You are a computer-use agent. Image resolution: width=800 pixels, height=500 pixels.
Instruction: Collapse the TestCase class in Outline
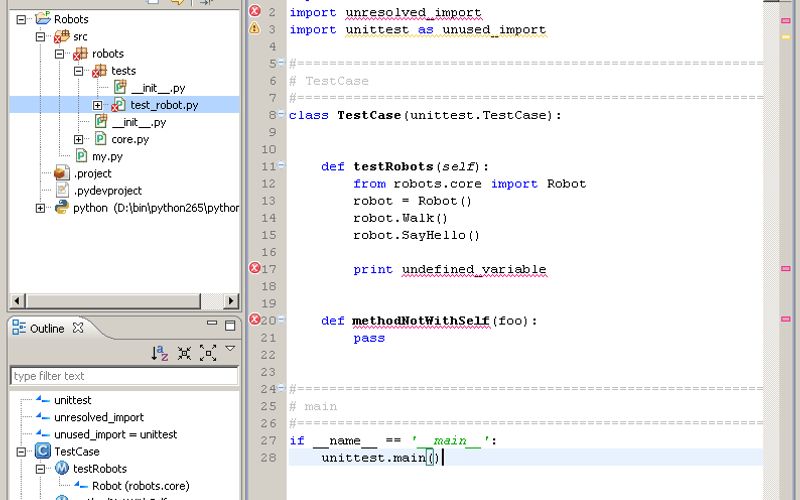(x=23, y=452)
